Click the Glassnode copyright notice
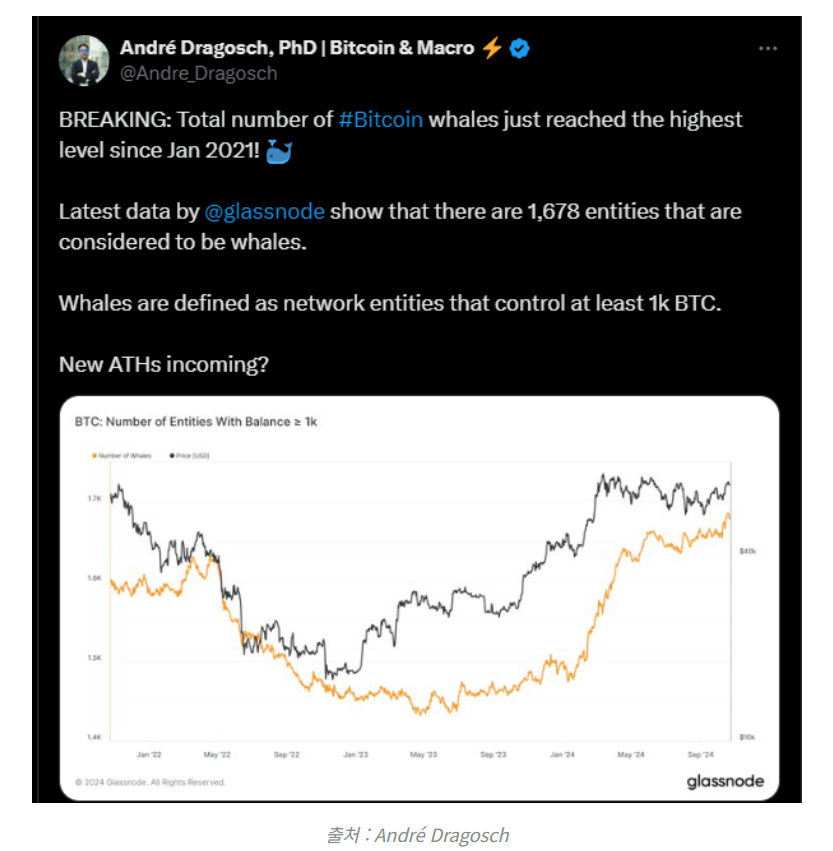833x851 pixels. coord(150,782)
